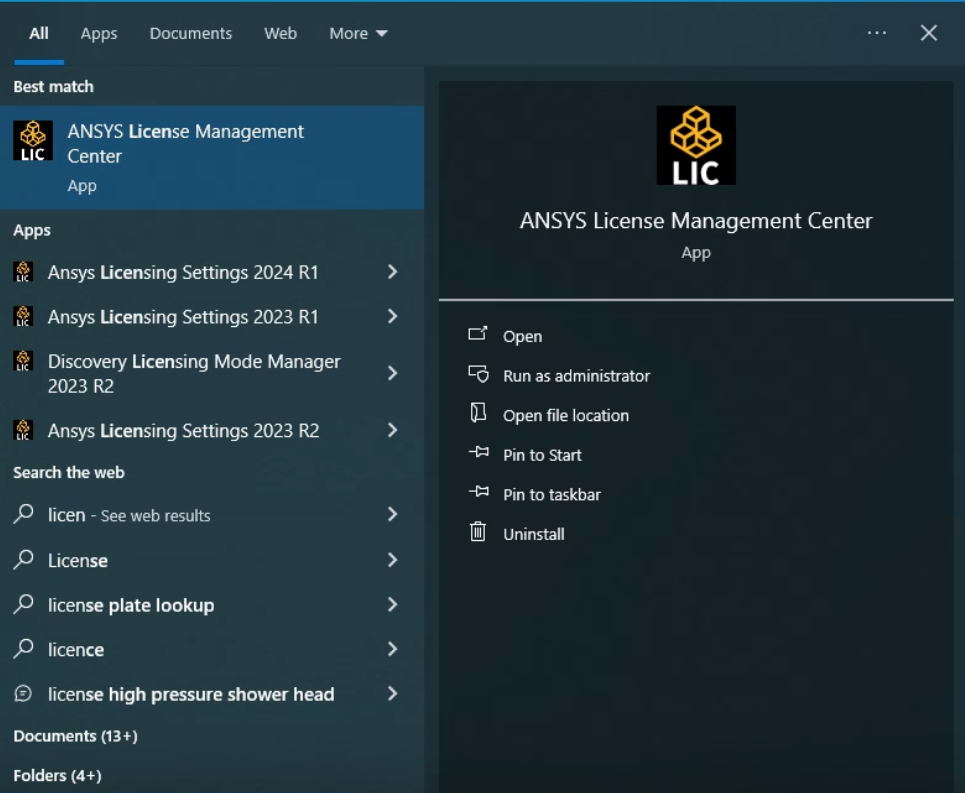Image resolution: width=965 pixels, height=793 pixels.
Task: Switch to the Apps tab
Action: tap(99, 33)
